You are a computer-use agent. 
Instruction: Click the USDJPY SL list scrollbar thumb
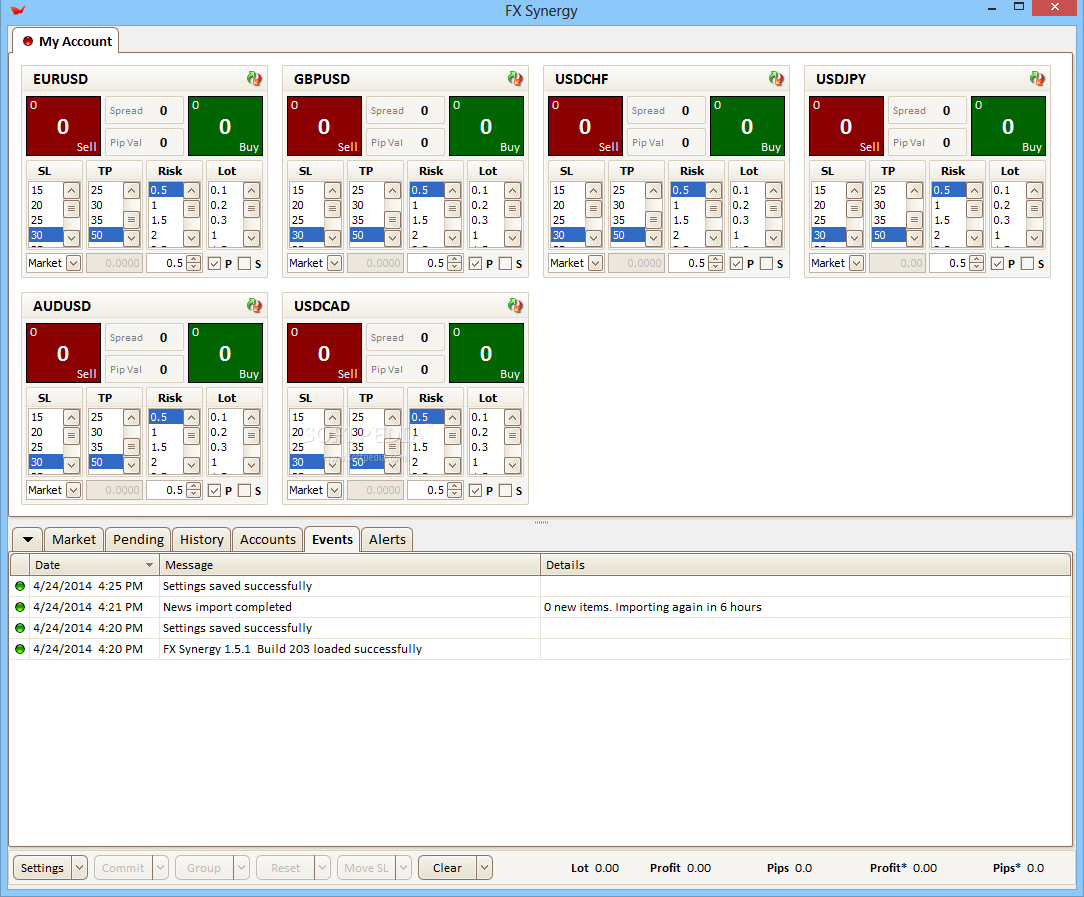pos(854,209)
